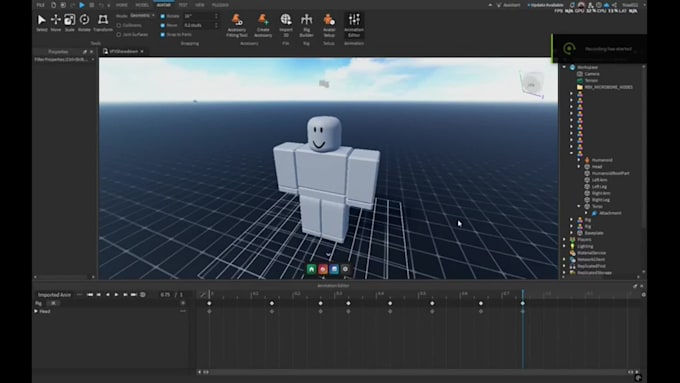Close the Properties panel
Viewport: 680px width, 383px height.
pyautogui.click(x=91, y=52)
